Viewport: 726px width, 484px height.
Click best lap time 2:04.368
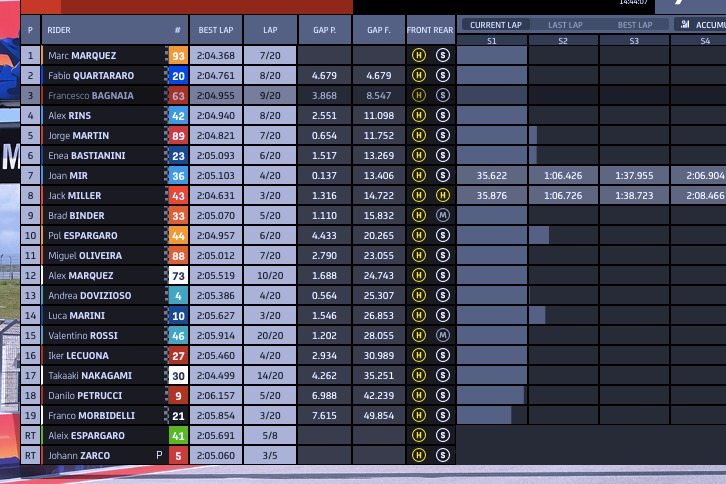216,56
